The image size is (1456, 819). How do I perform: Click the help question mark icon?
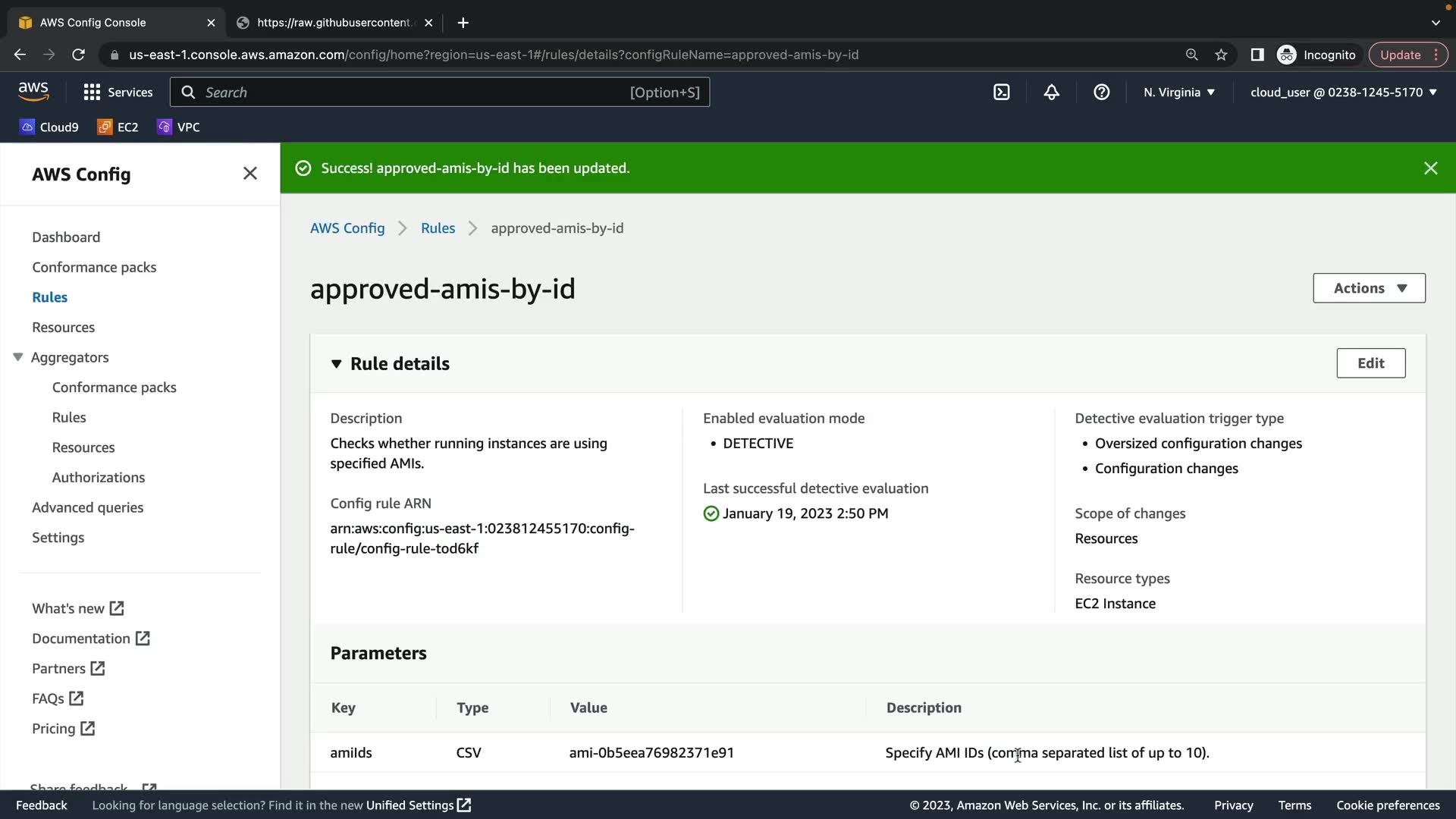[x=1101, y=93]
